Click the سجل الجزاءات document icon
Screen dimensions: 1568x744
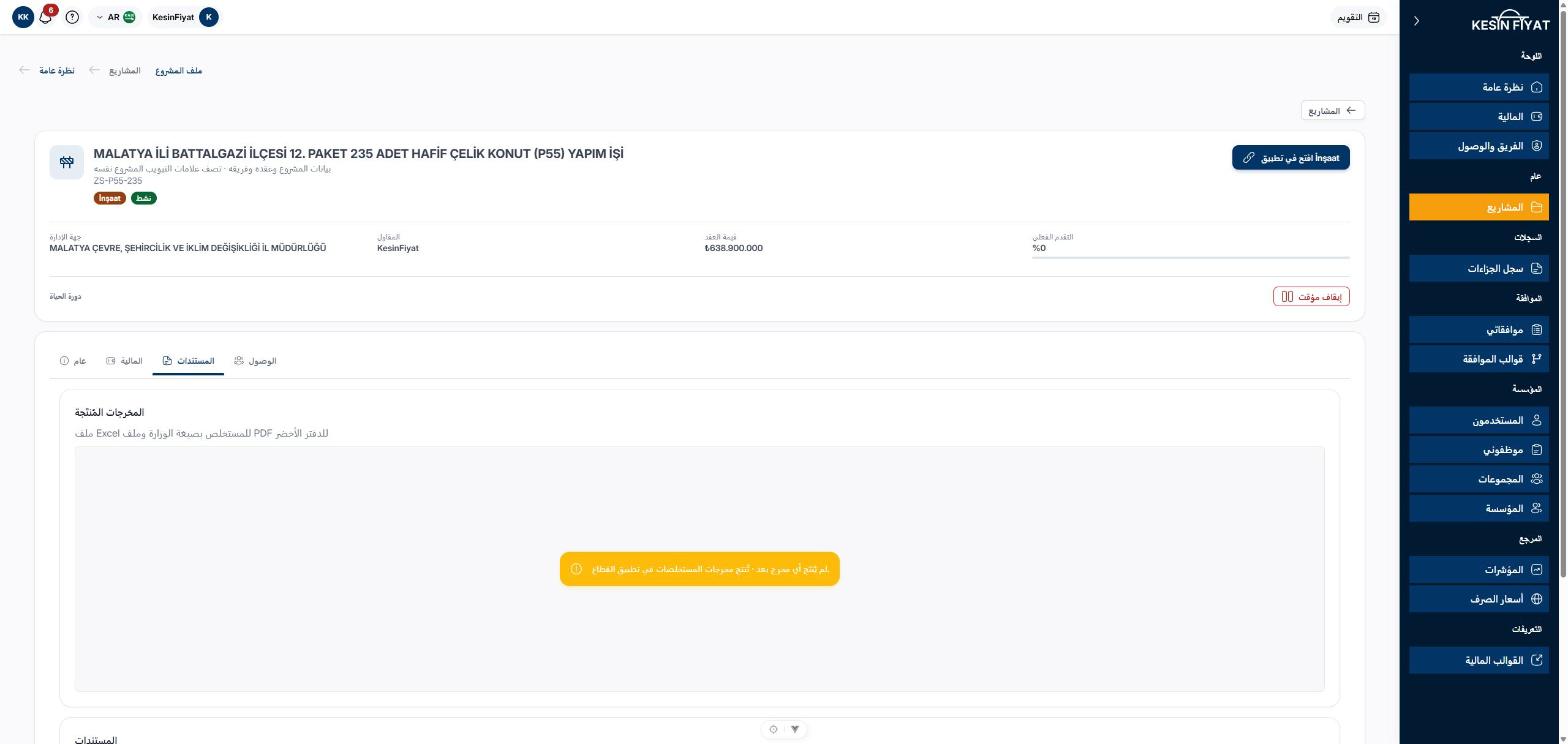(1537, 268)
